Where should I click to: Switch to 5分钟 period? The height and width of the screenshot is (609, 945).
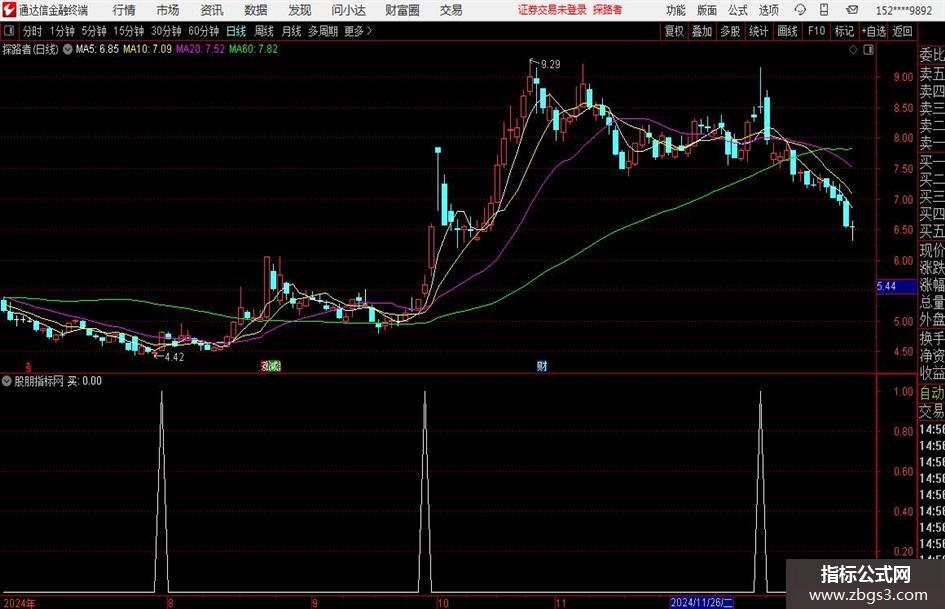click(94, 31)
